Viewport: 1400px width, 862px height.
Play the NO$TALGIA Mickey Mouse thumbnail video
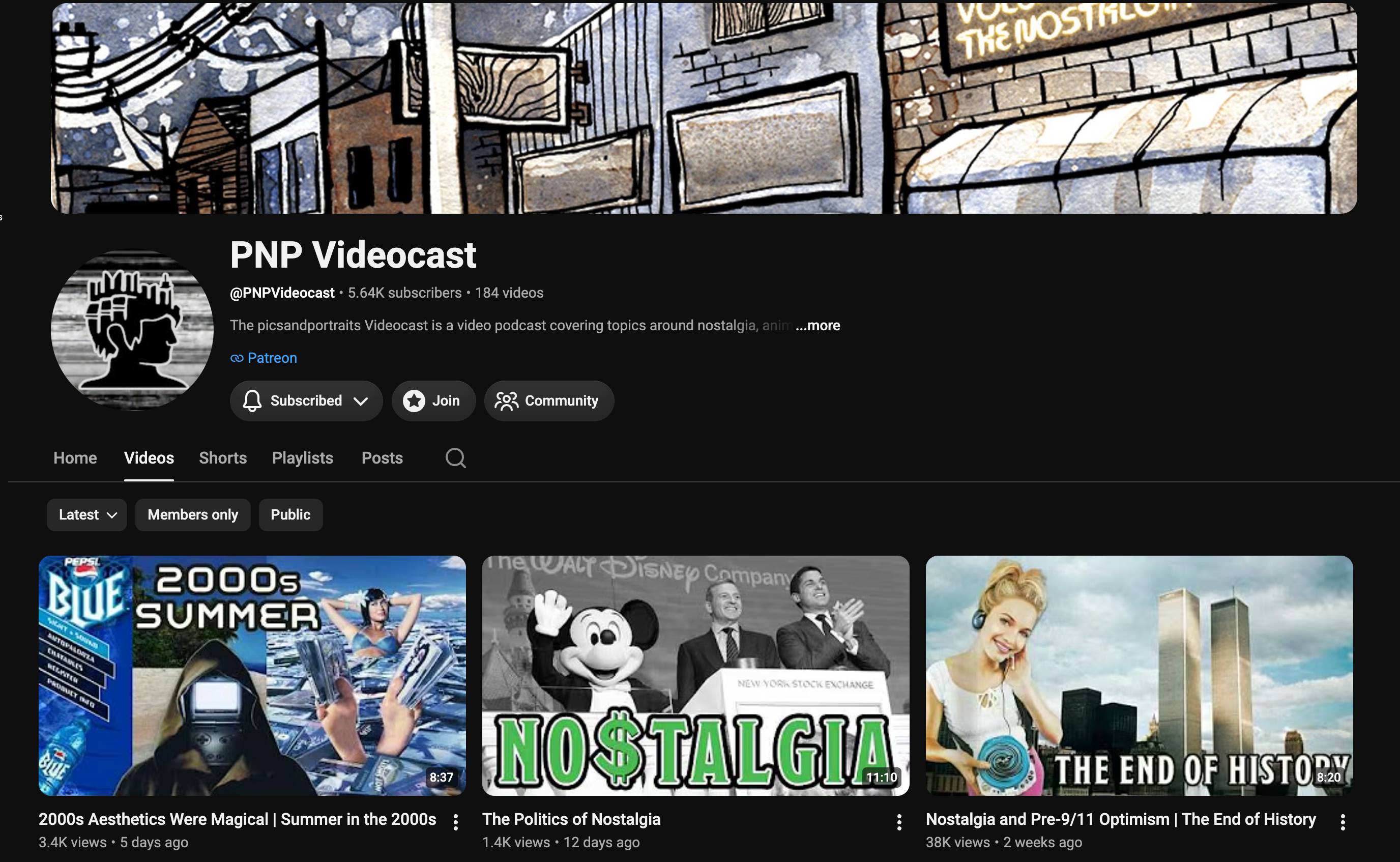pos(696,676)
